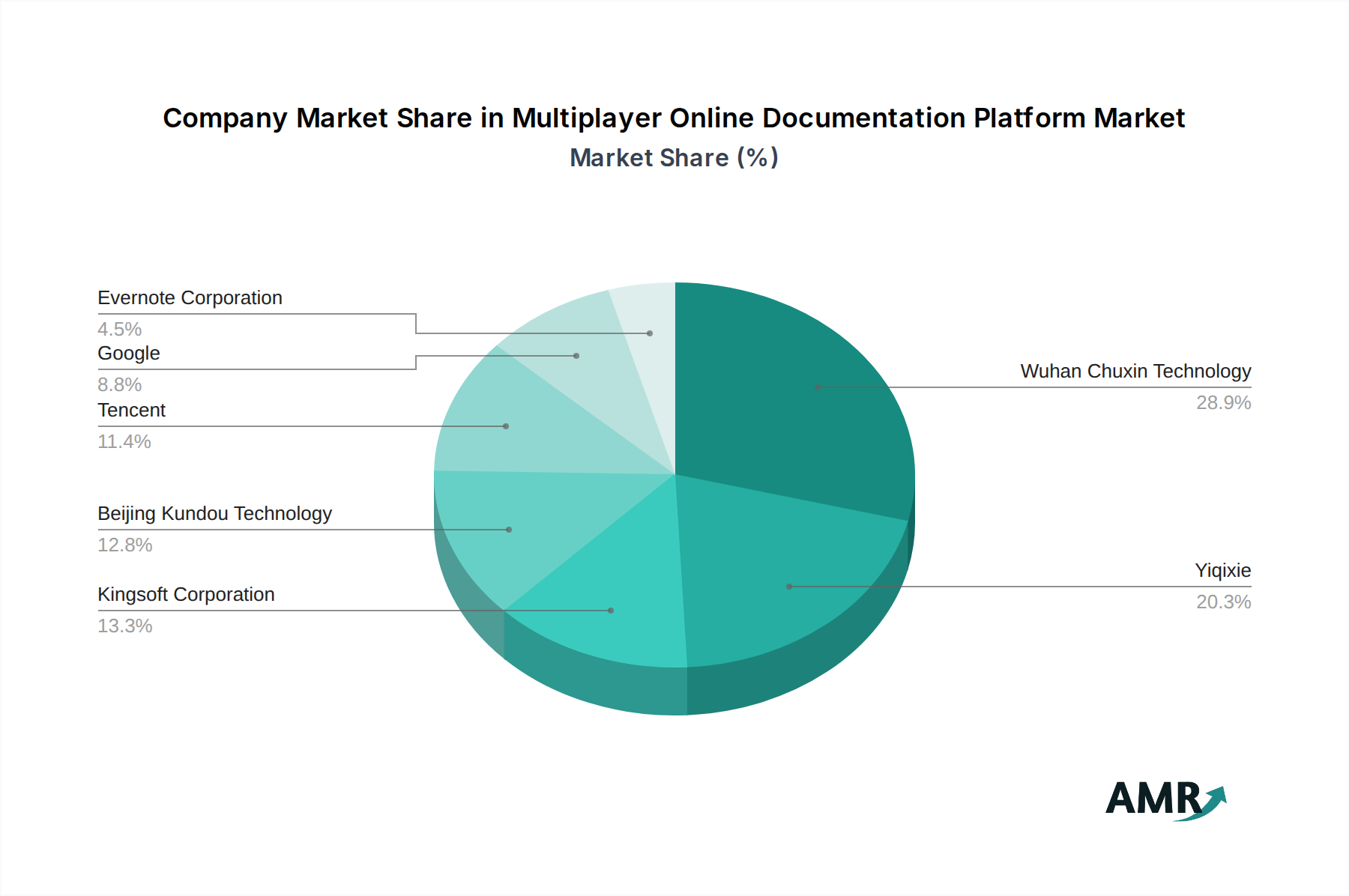Click the Evernote Corporation label
Image resolution: width=1349 pixels, height=896 pixels.
click(190, 298)
